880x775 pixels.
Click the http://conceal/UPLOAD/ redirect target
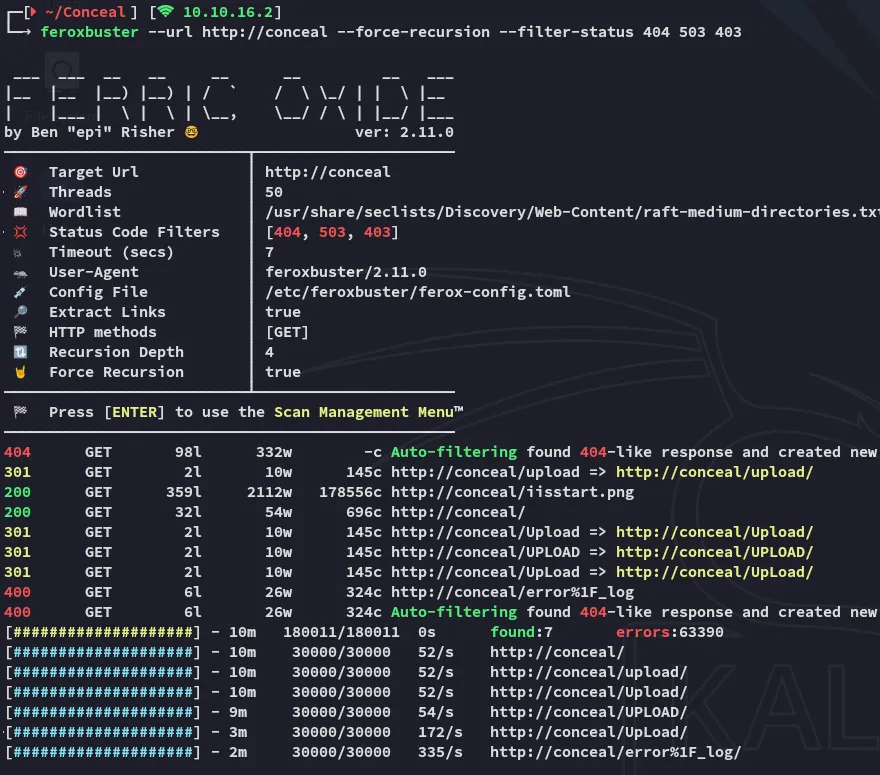714,552
